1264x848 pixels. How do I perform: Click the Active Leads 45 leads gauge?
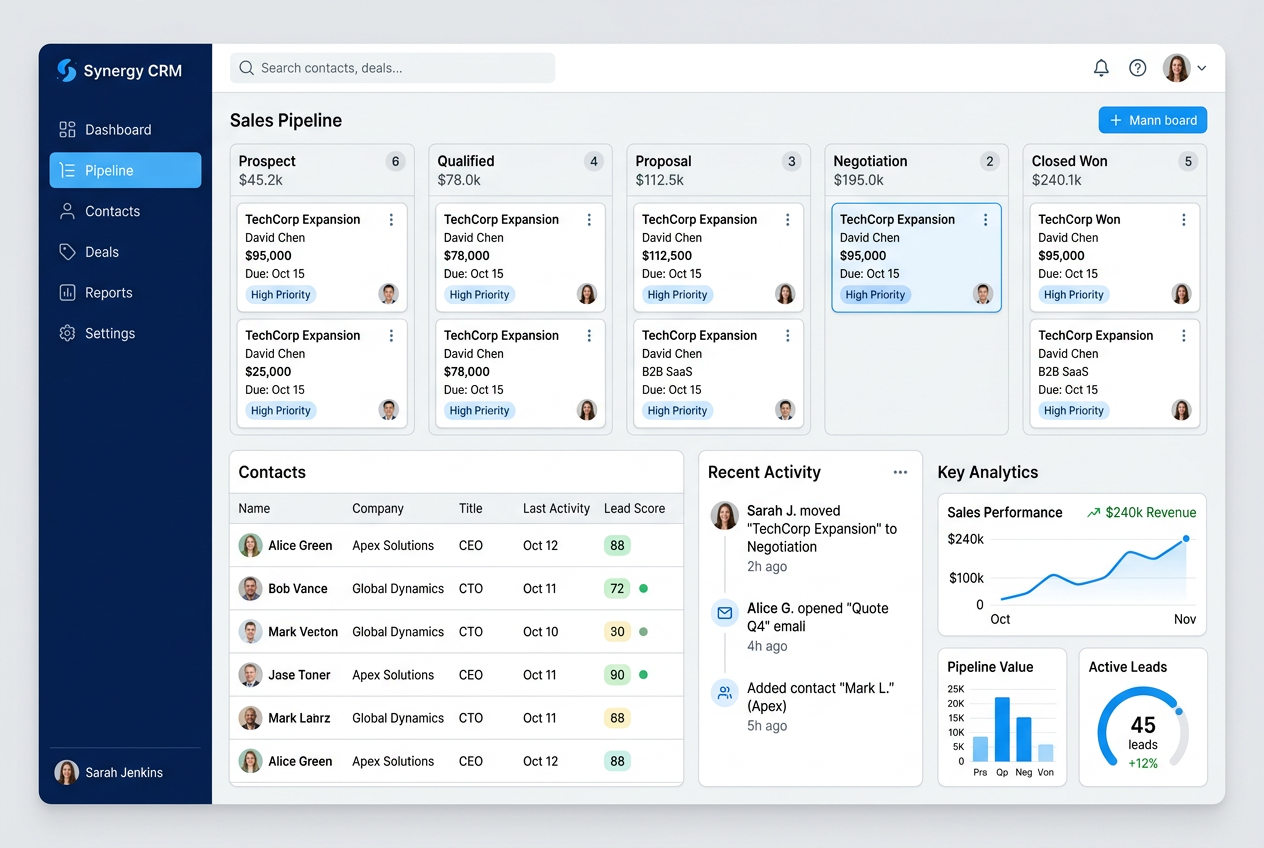point(1143,727)
